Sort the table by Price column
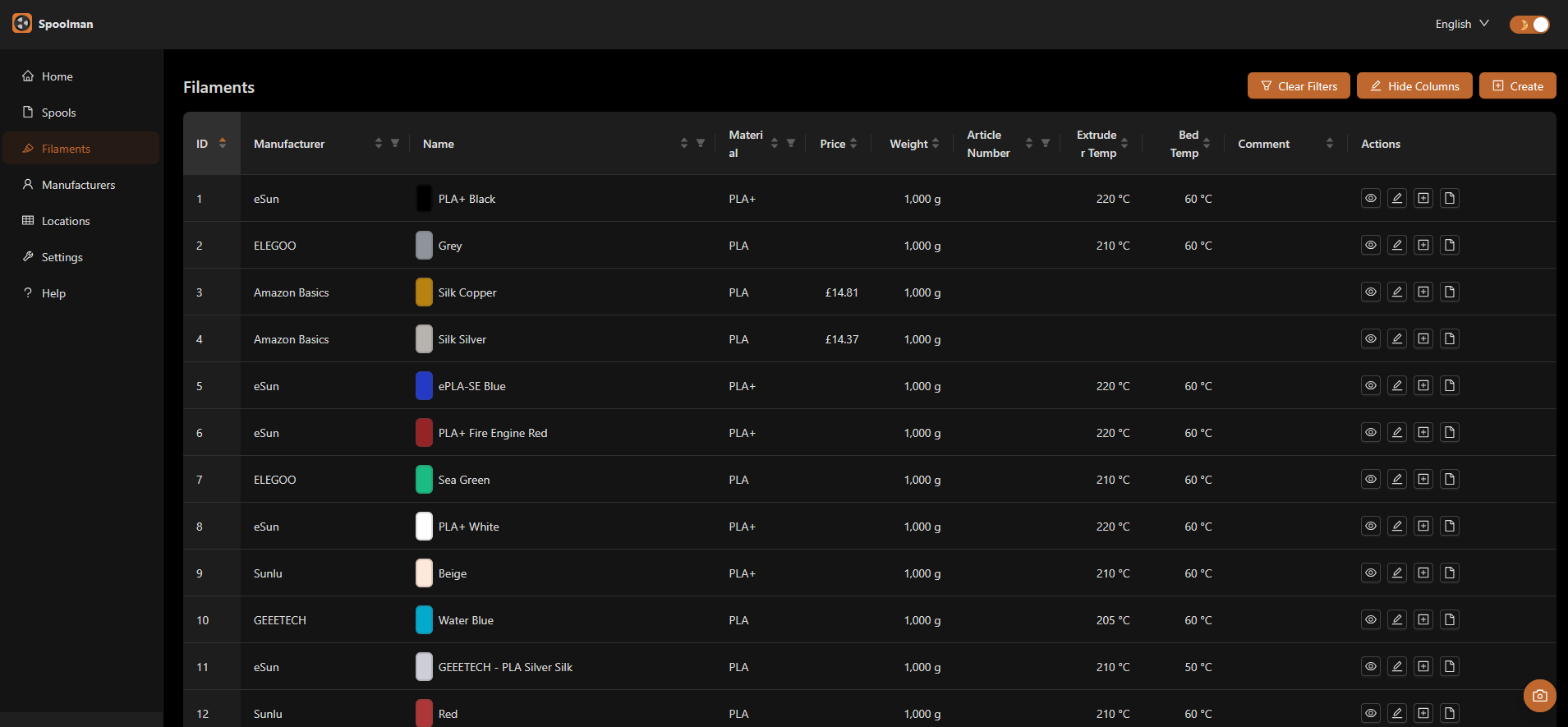 (x=853, y=144)
